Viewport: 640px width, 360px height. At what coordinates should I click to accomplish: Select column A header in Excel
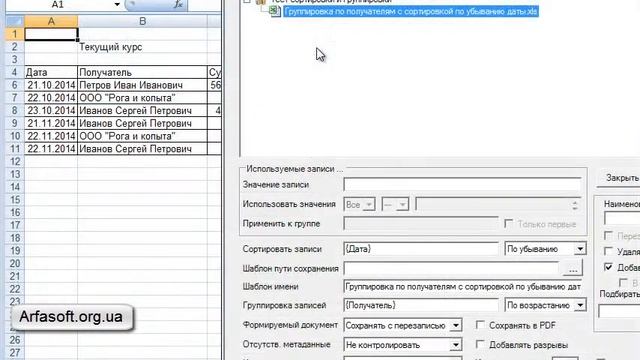tap(51, 21)
